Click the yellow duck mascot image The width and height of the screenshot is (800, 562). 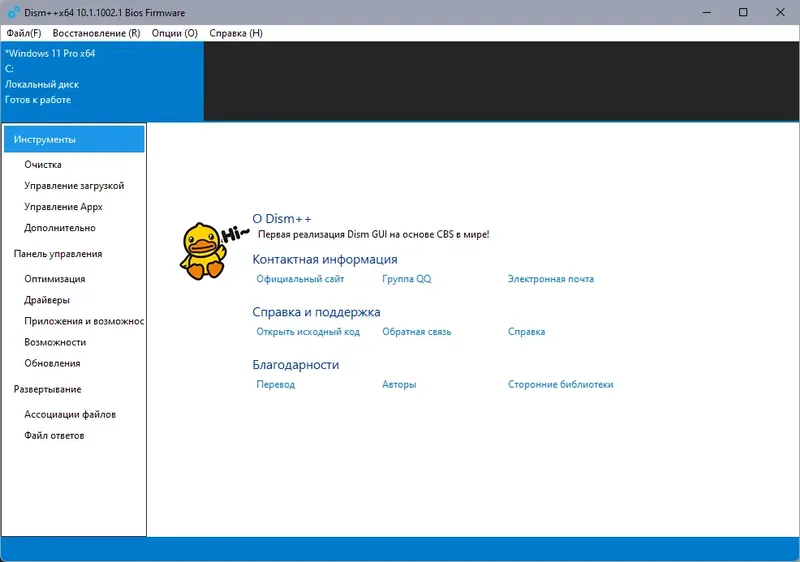[x=203, y=251]
